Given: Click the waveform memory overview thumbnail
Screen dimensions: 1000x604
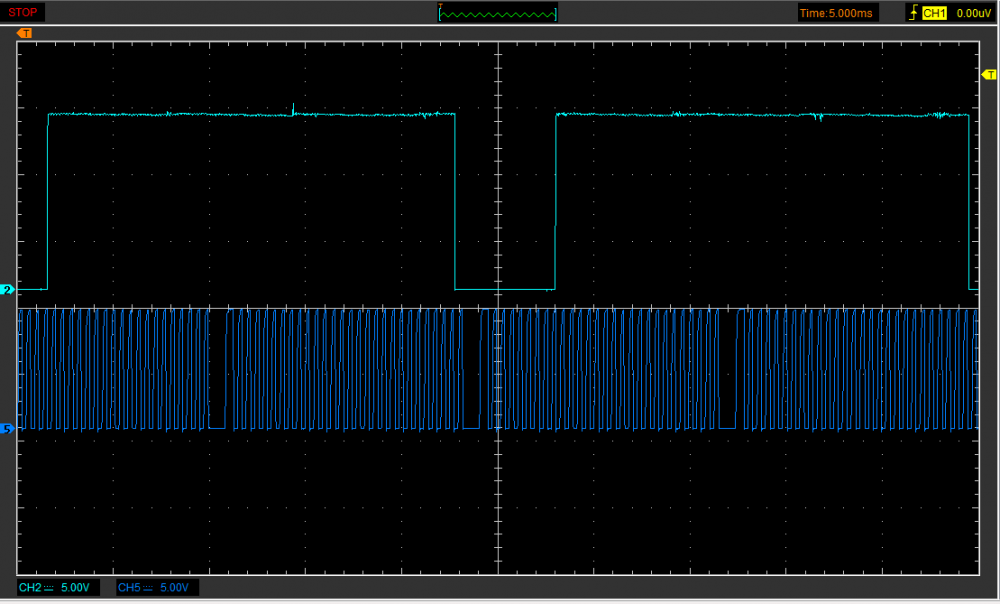Looking at the screenshot, I should coord(499,14).
